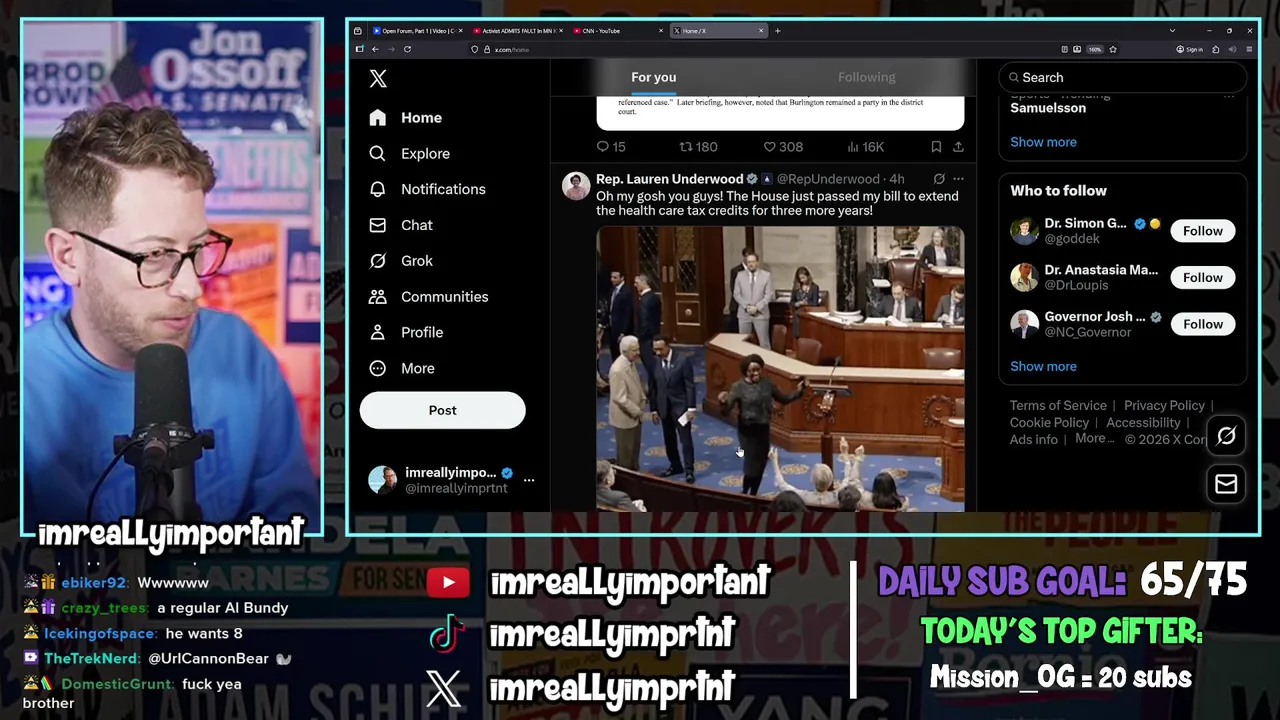
Task: Open Governor Josh ... profile
Action: click(x=1096, y=317)
